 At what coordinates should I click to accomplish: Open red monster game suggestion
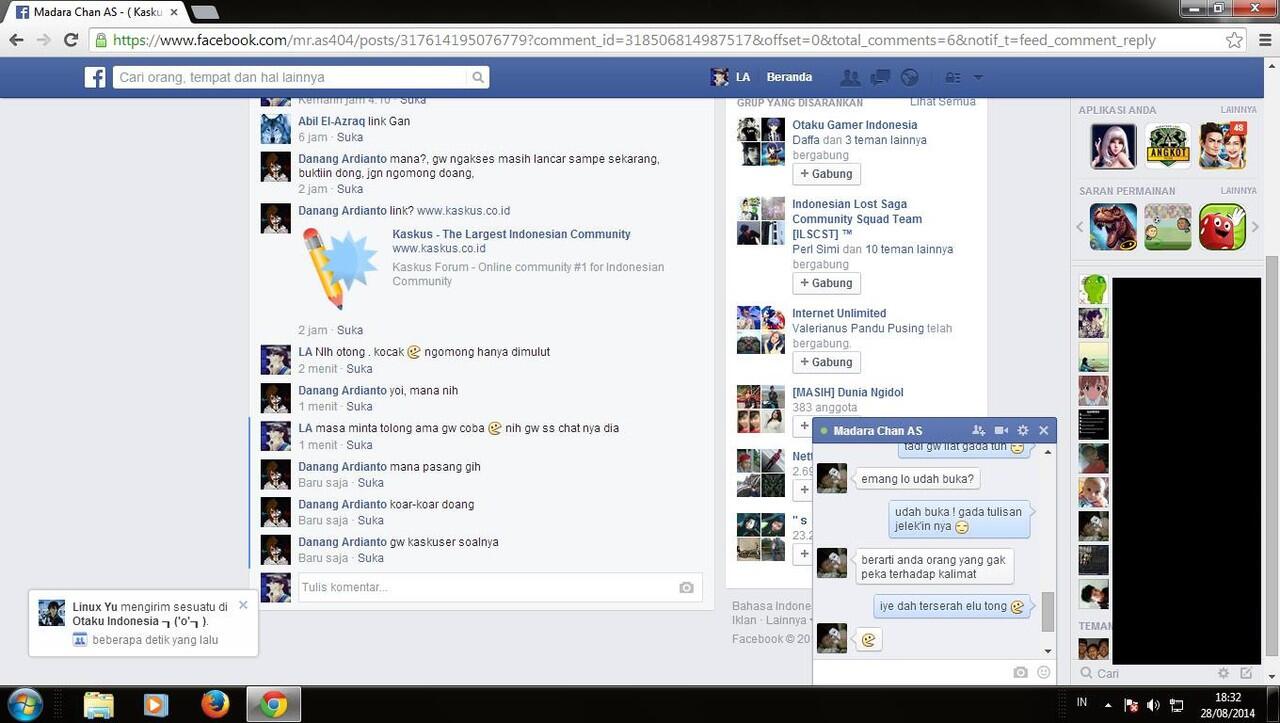tap(1222, 227)
